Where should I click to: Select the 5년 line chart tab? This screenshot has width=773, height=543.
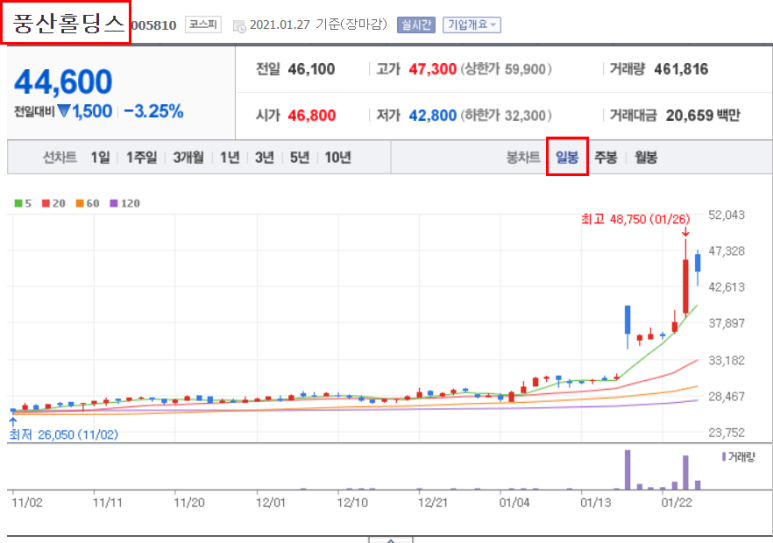299,158
